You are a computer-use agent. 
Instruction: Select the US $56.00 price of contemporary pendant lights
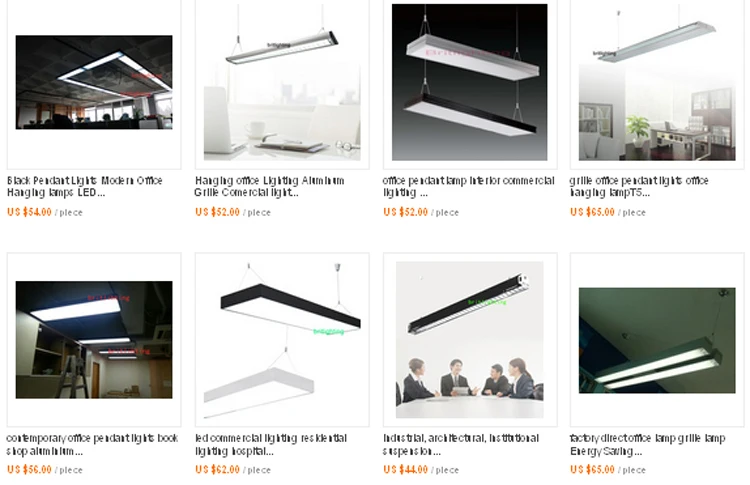pos(29,470)
